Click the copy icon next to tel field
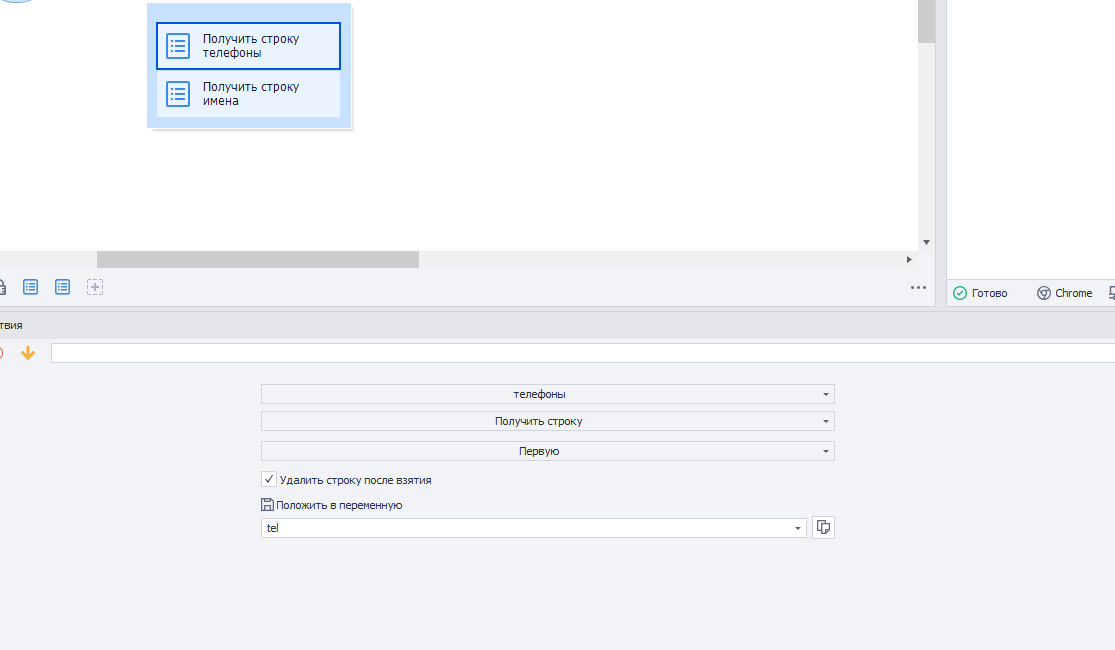This screenshot has height=650, width=1115. click(x=823, y=528)
